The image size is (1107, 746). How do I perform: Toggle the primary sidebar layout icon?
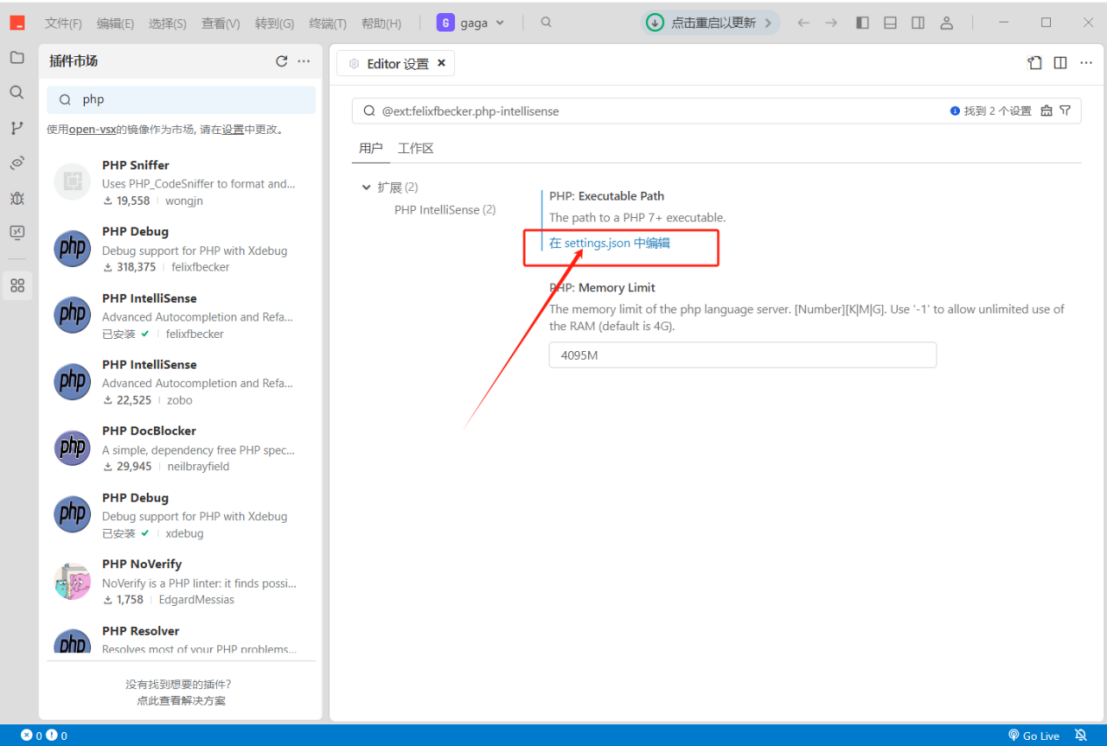coord(863,23)
